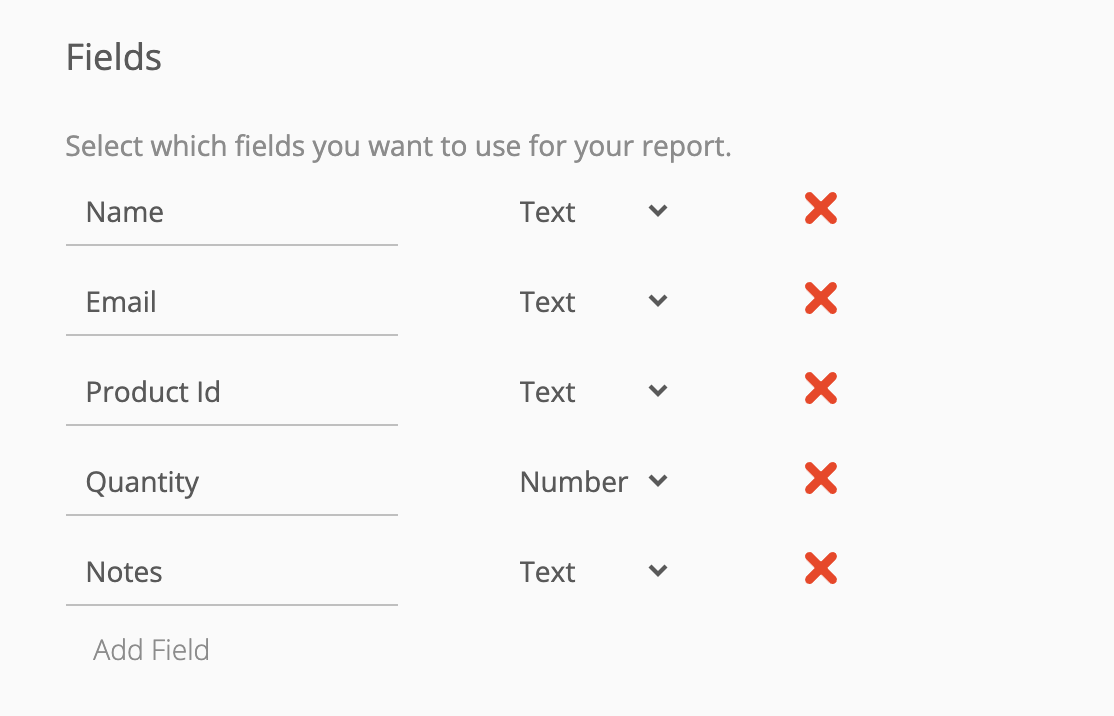The height and width of the screenshot is (716, 1114).
Task: Delete the Name field using its red X
Action: tap(819, 209)
